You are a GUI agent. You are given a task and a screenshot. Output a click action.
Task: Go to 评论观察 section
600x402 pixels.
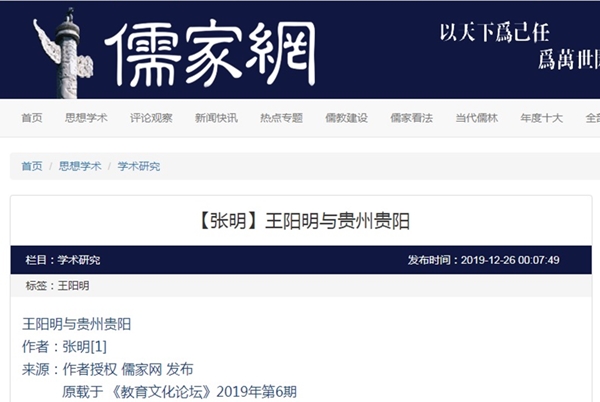pos(151,118)
